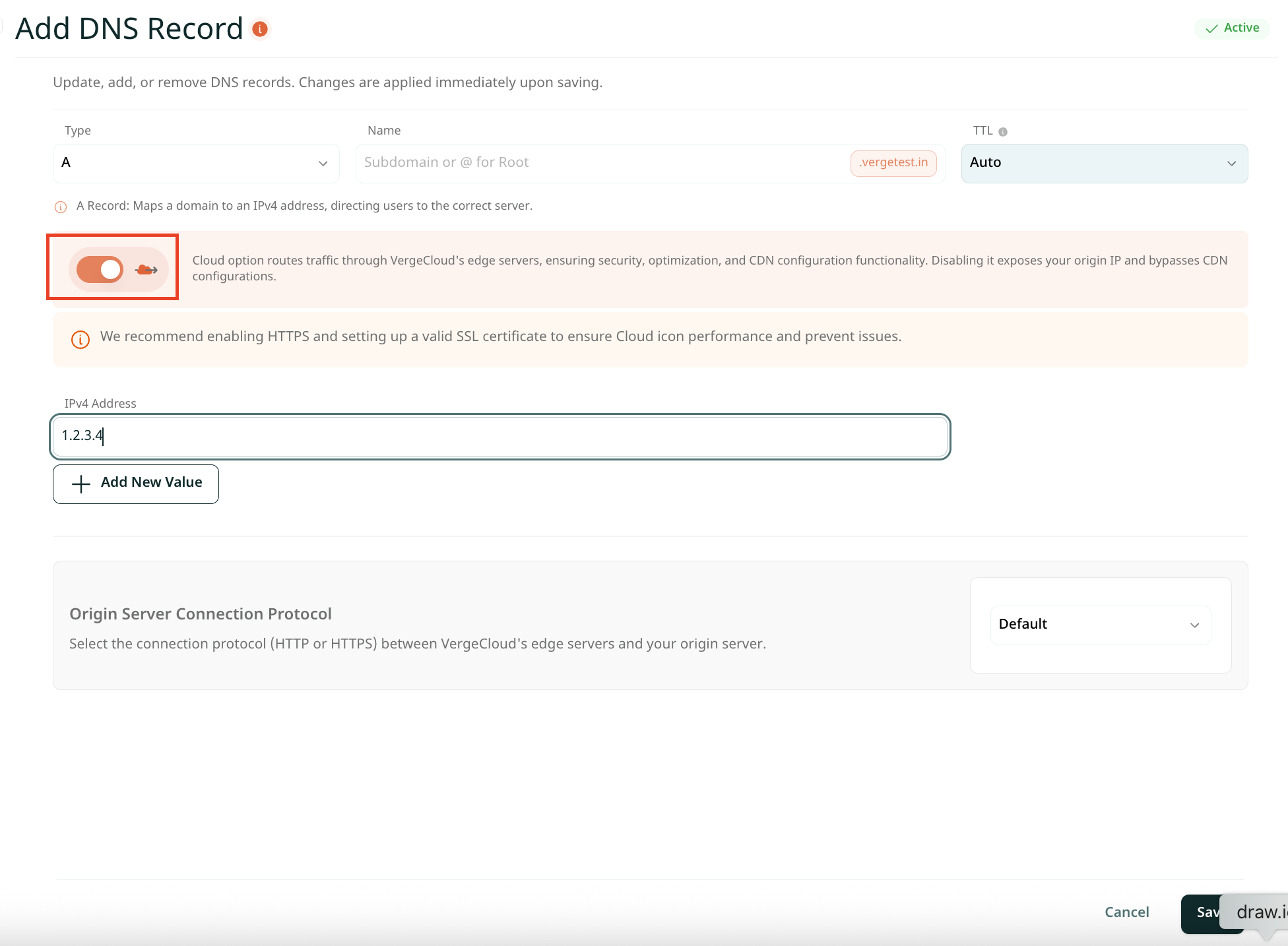
Task: Click the TTL info tooltip icon
Action: pyautogui.click(x=1003, y=132)
